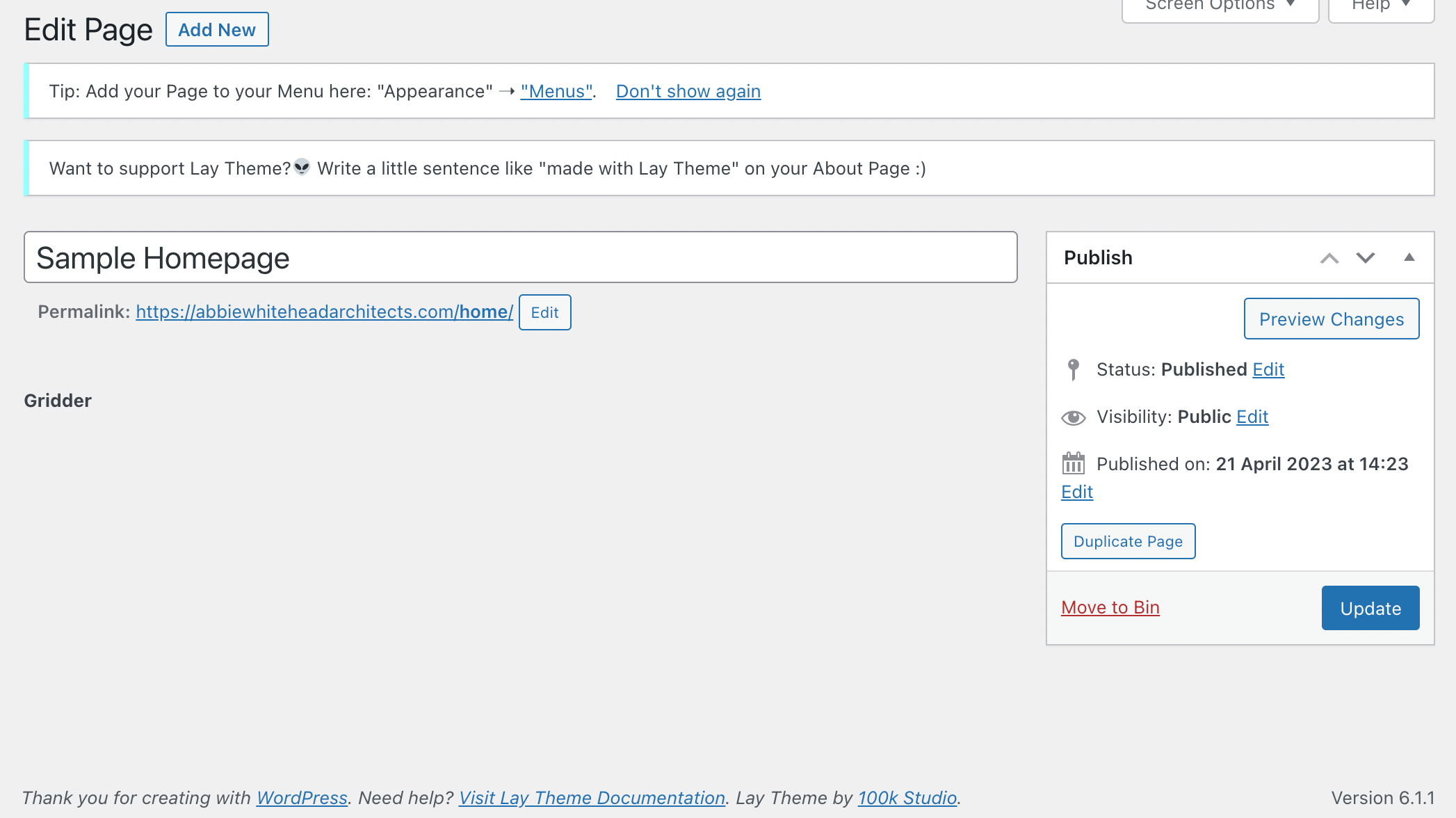The width and height of the screenshot is (1456, 818).
Task: Click the status pin icon
Action: 1073,369
